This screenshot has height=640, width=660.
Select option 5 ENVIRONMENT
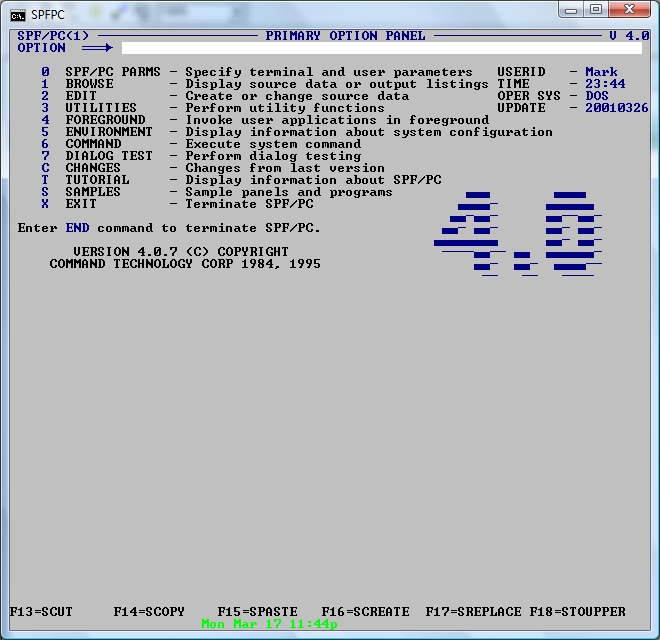pos(97,132)
